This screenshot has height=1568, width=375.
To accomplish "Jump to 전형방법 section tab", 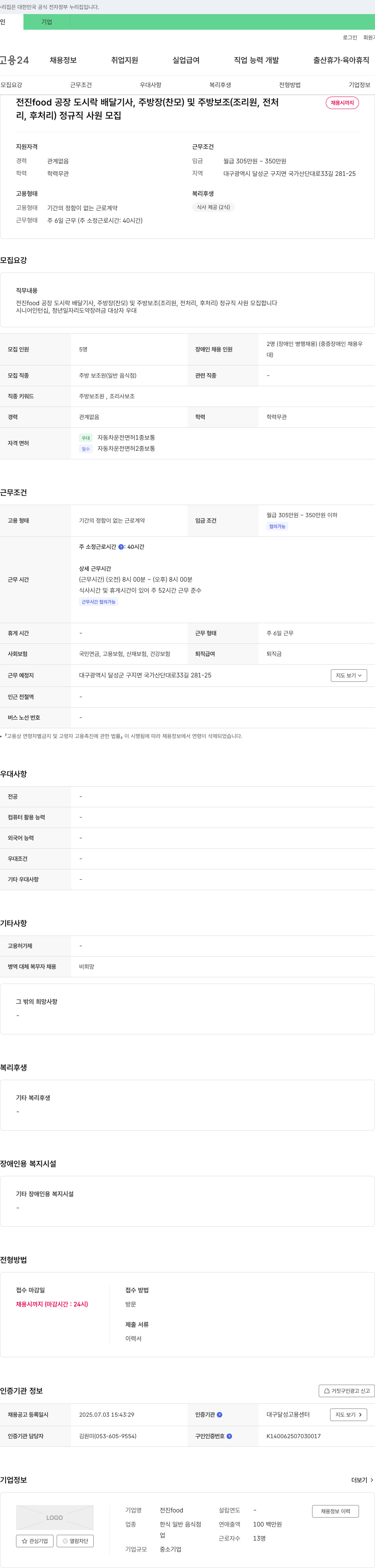I will pos(290,85).
